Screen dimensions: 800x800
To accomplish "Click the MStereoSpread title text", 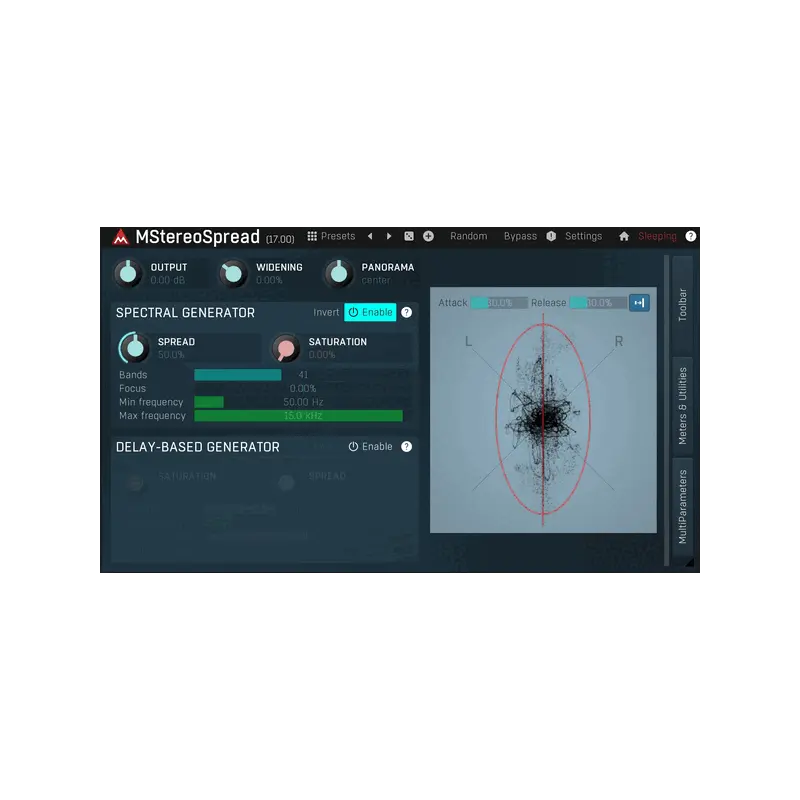I will point(197,237).
